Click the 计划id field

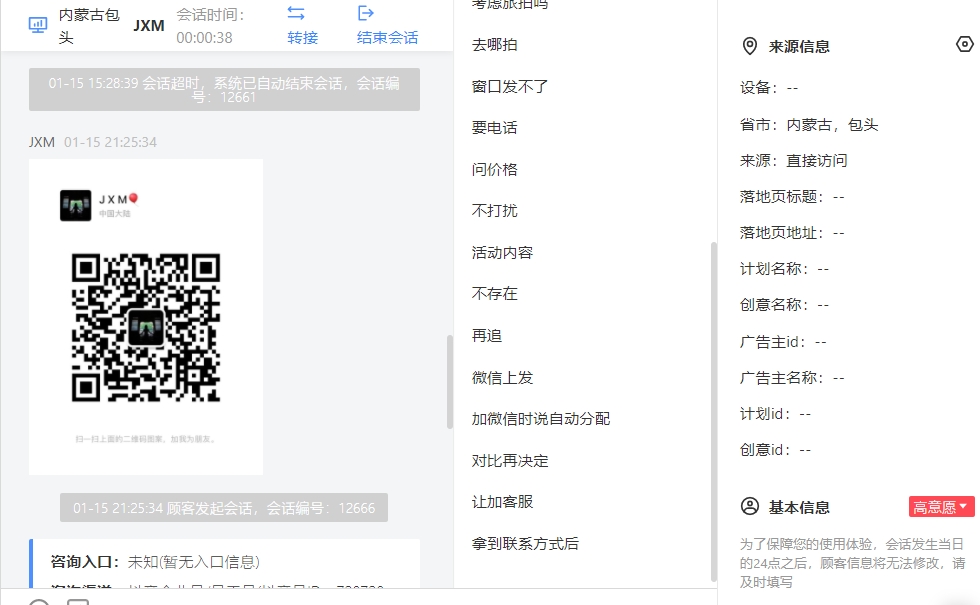[775, 414]
